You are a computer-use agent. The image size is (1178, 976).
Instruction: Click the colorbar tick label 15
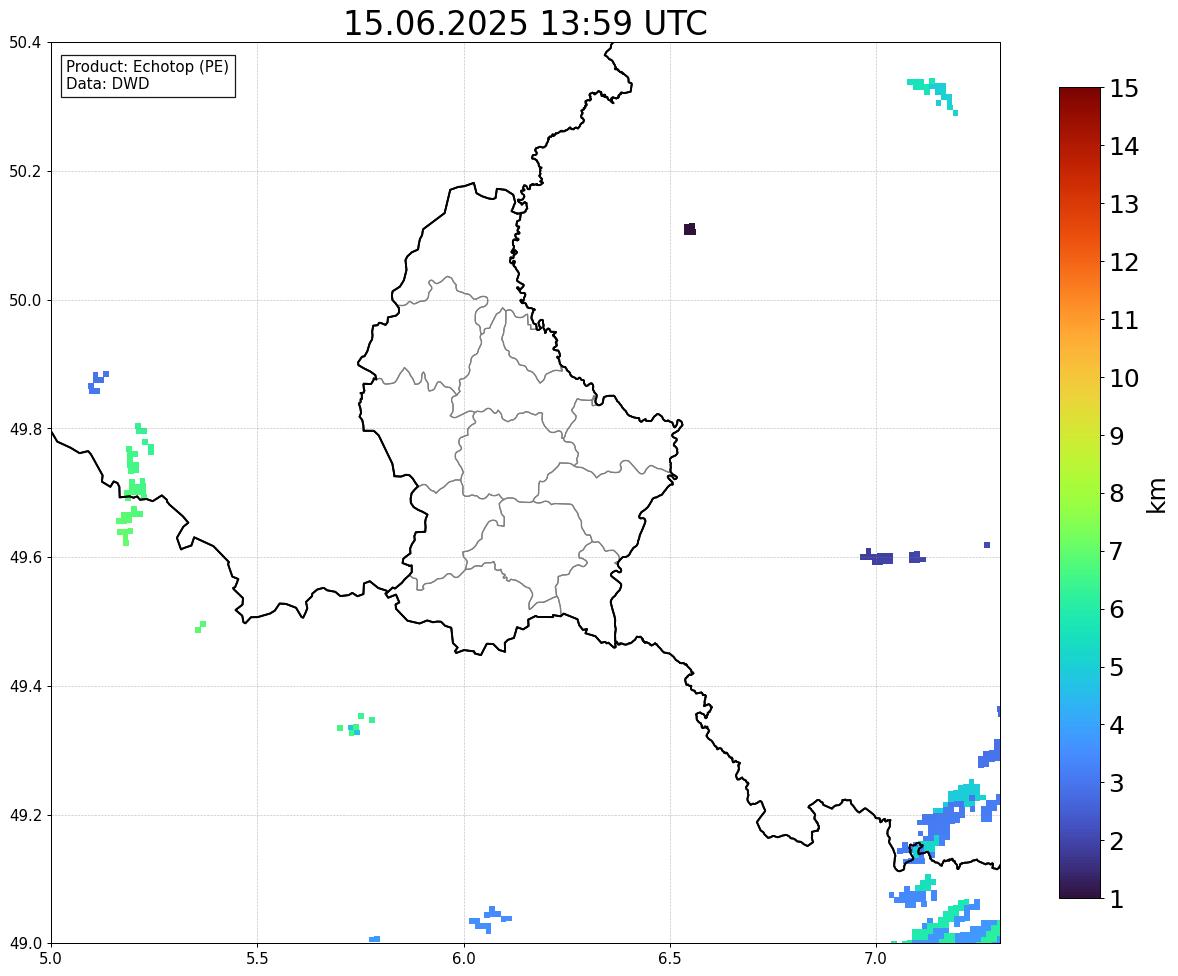(1124, 89)
